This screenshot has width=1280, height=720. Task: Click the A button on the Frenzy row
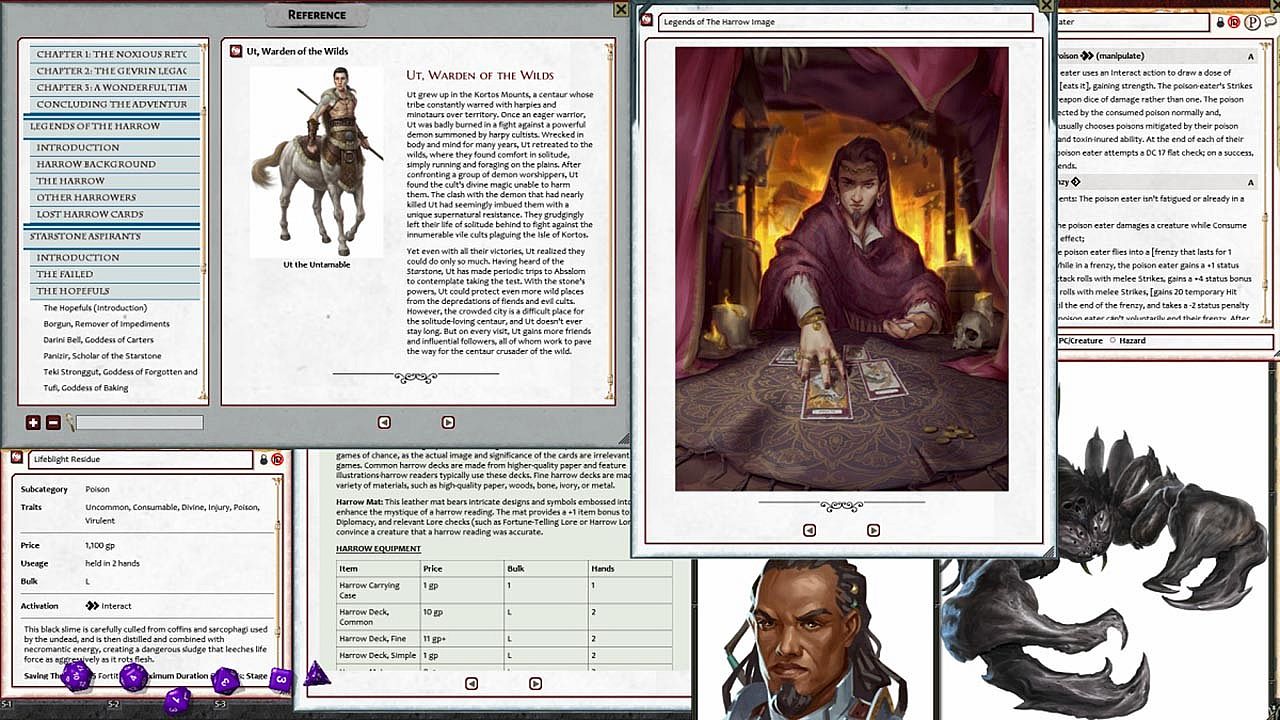1250,182
